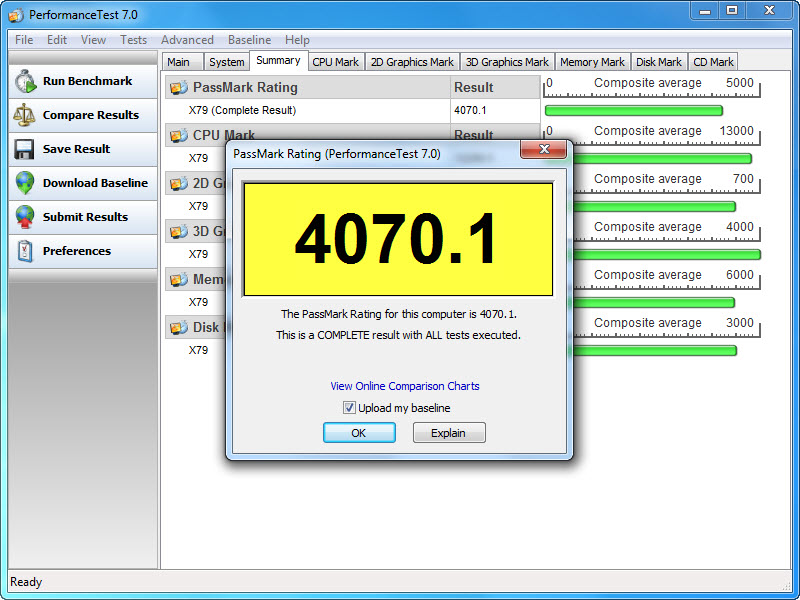
Task: Click the Compare Results label
Action: click(x=91, y=115)
